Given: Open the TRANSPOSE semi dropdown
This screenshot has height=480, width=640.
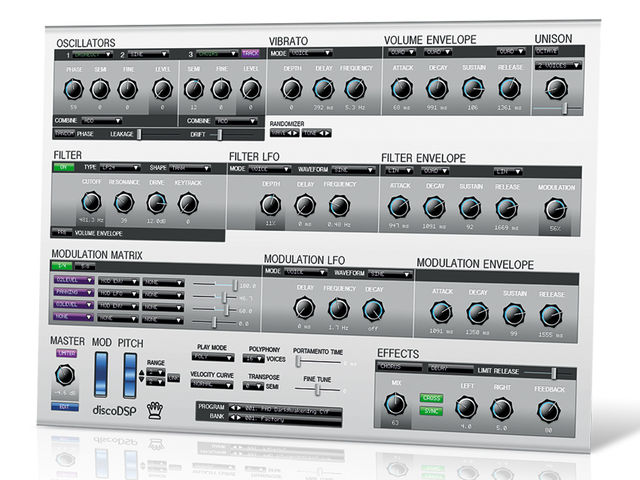Looking at the screenshot, I should coord(253,386).
